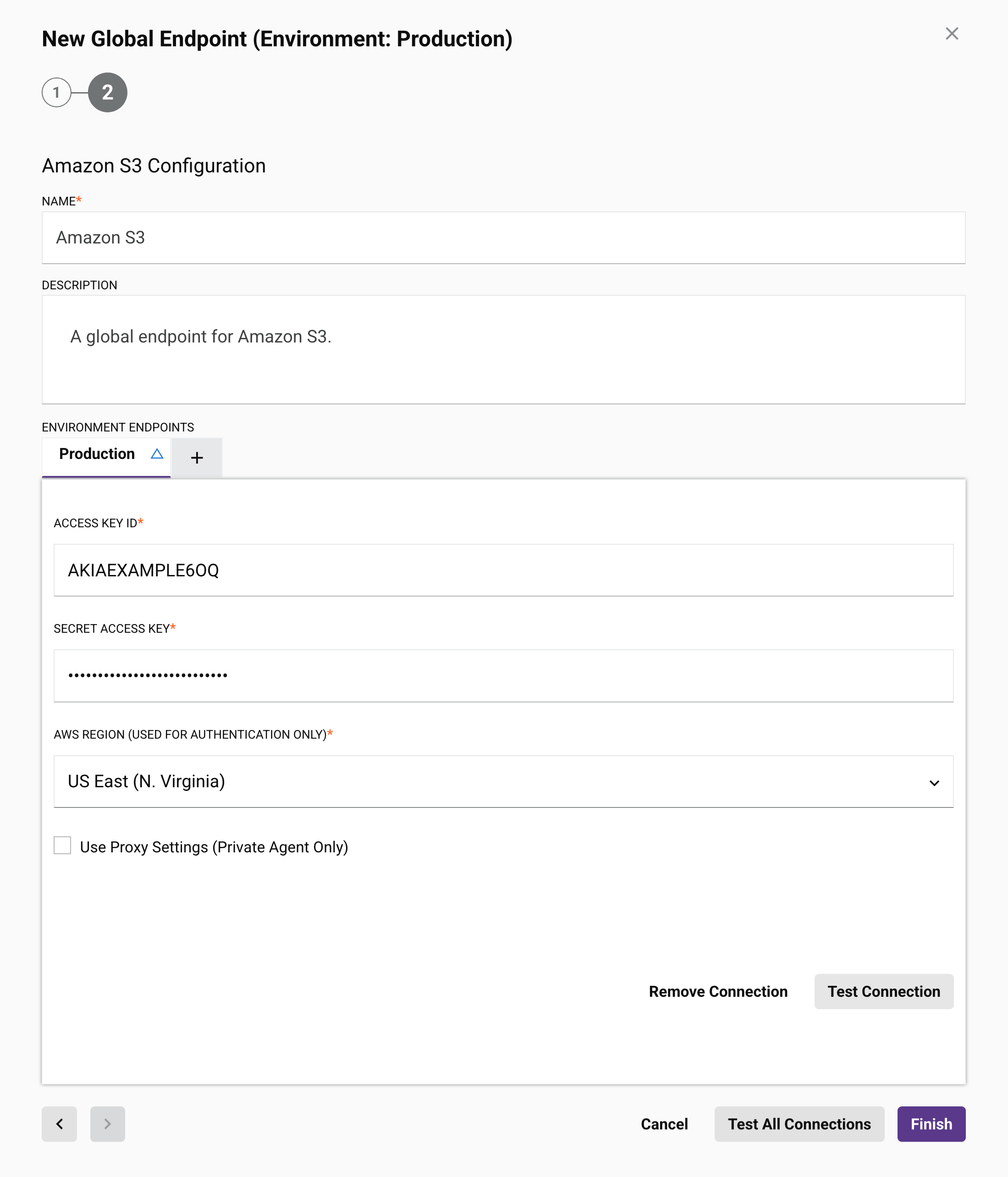Screen dimensions: 1008x1177
Task: Open the US East (N. Virginia) region selector
Action: [488, 782]
